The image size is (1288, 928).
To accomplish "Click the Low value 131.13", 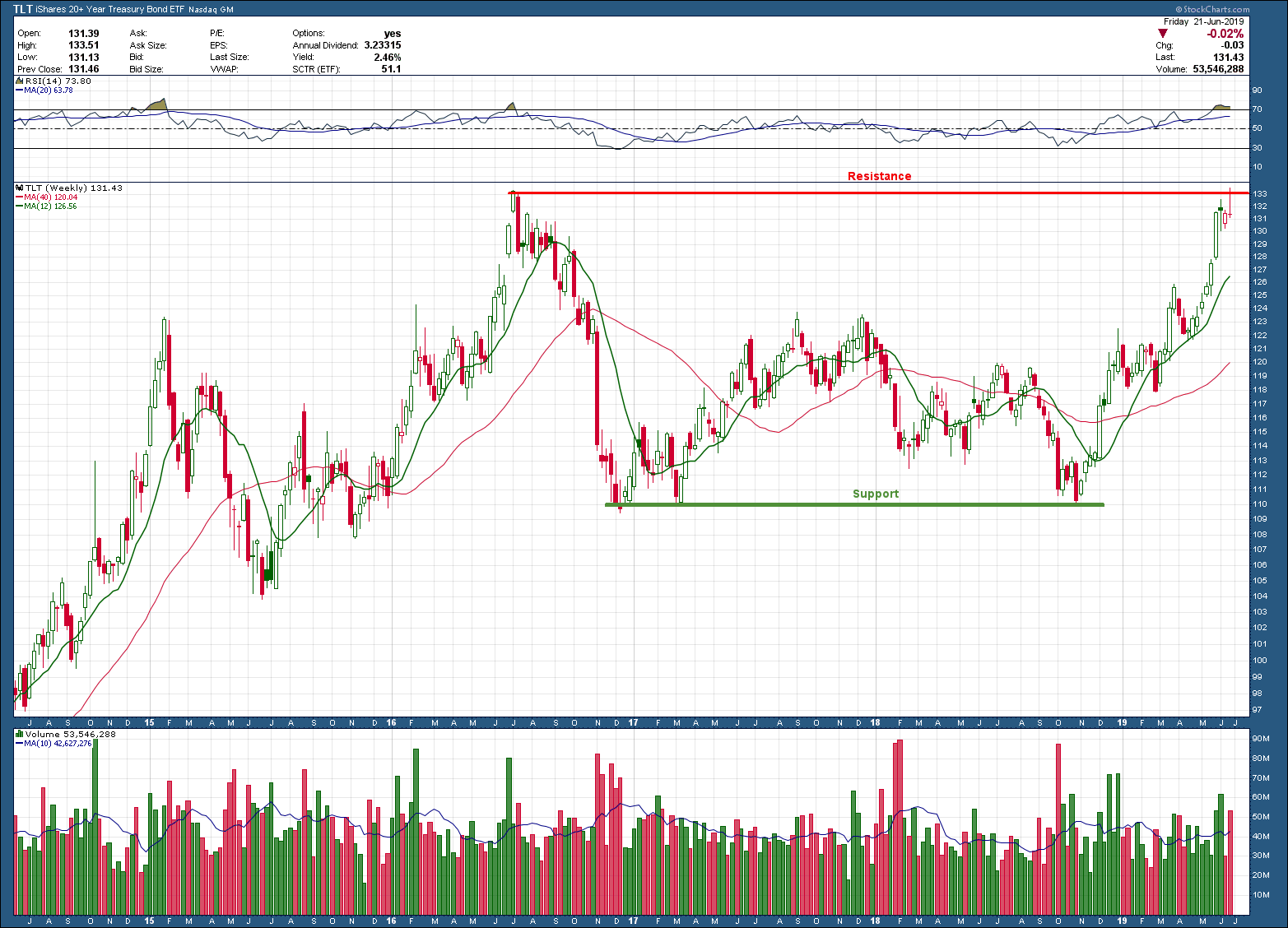I will (x=84, y=58).
